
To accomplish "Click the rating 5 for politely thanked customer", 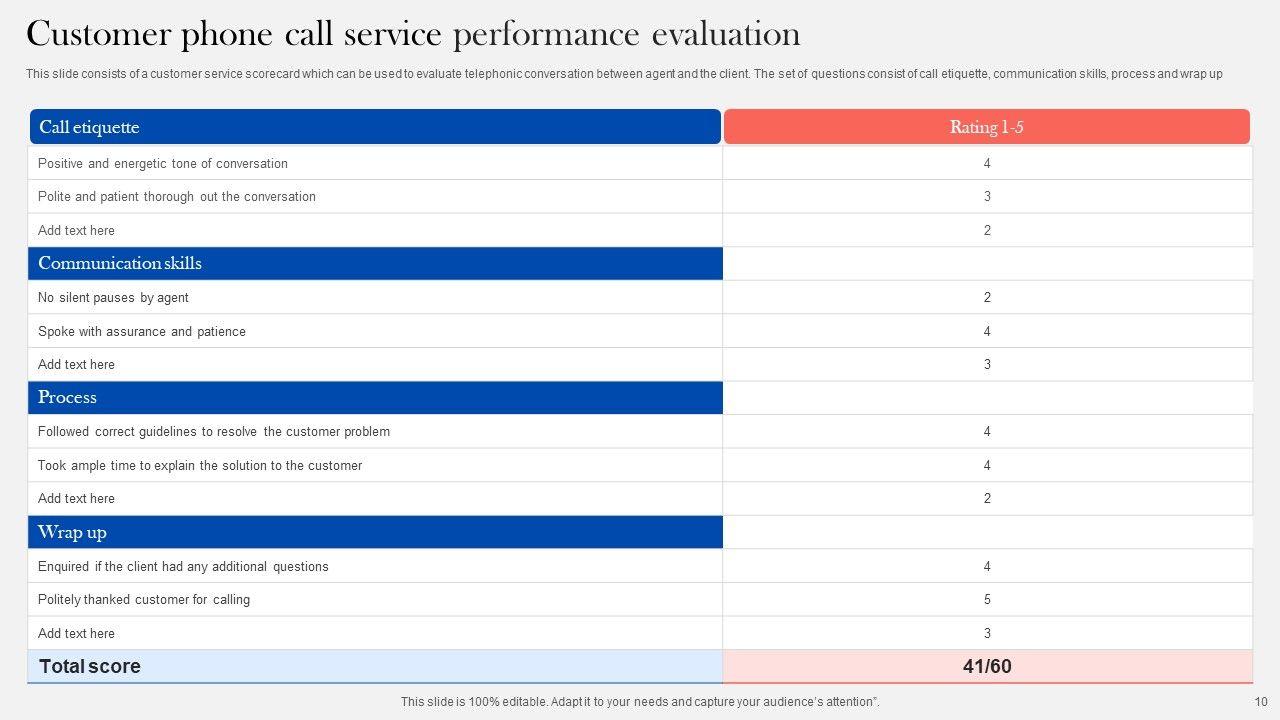I will point(987,600).
